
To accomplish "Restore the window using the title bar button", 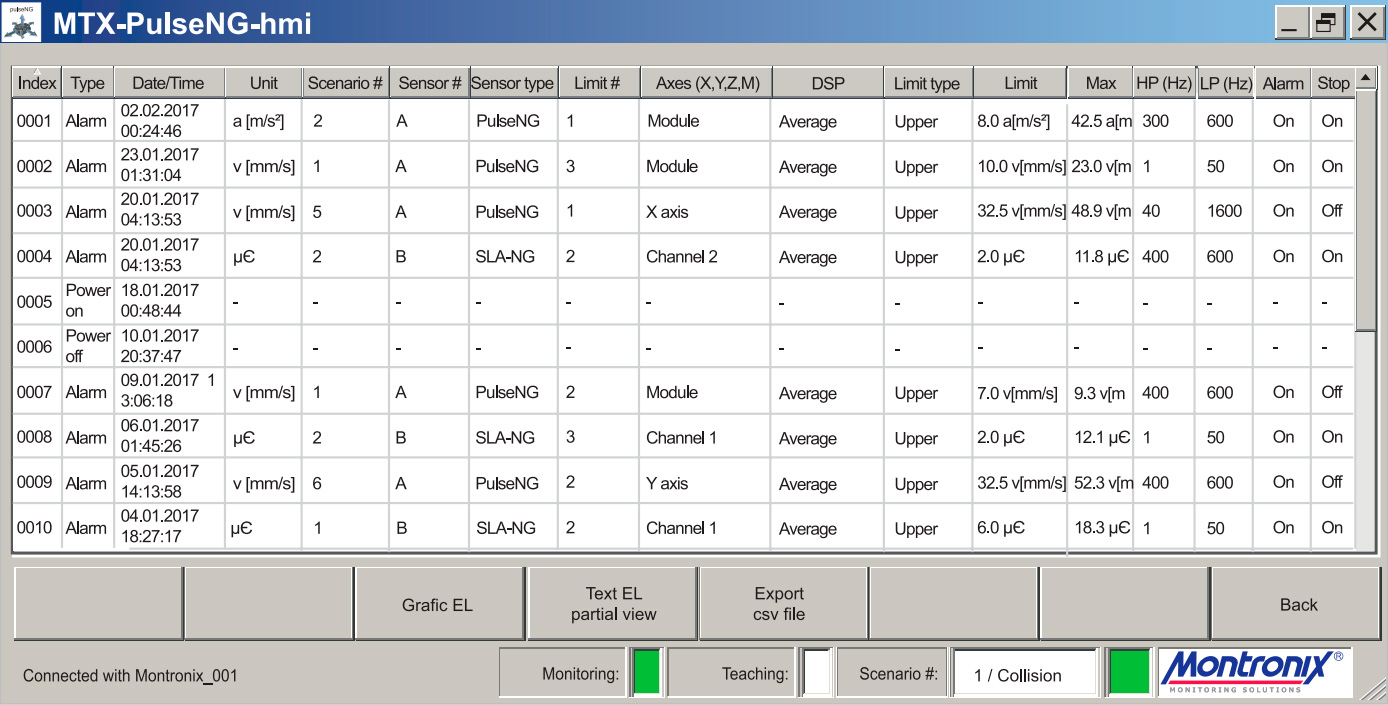I will tap(1326, 23).
